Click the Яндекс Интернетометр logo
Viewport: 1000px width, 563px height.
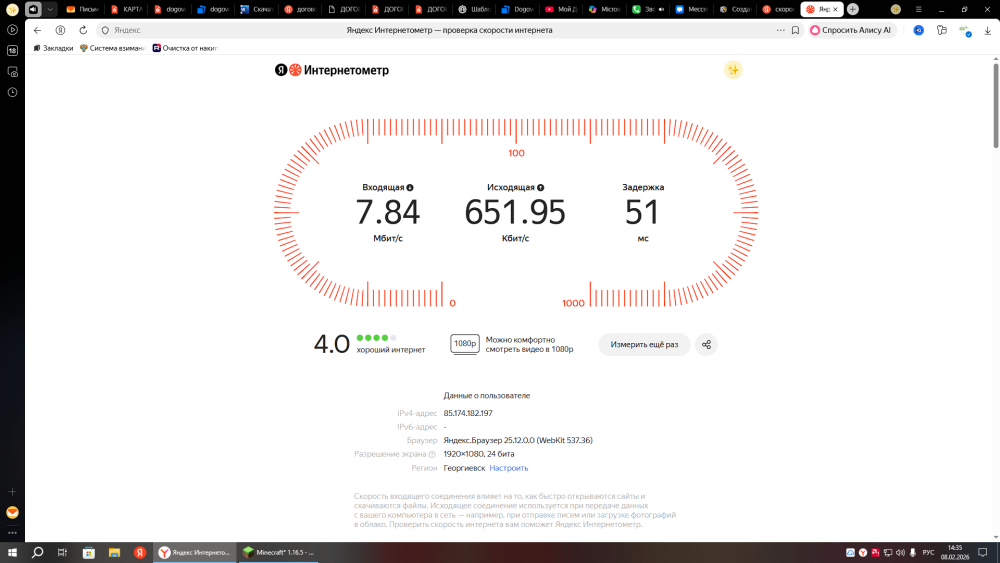click(x=332, y=70)
